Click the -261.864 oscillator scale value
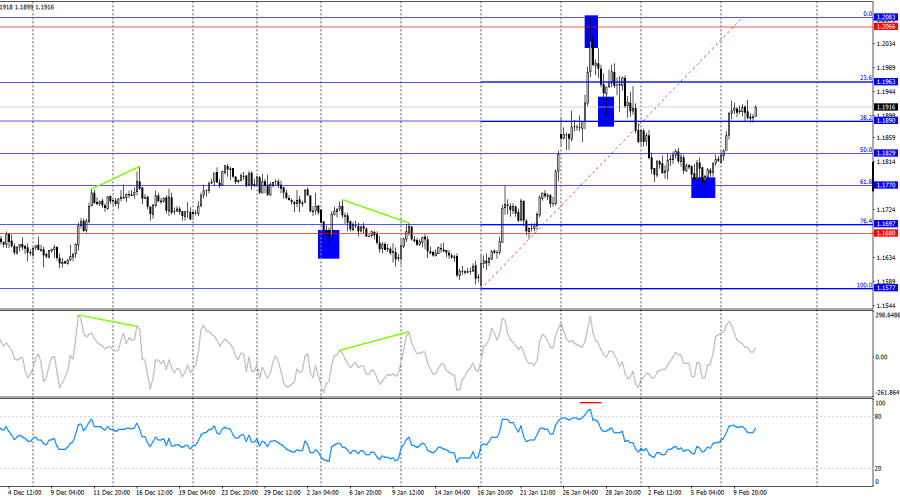 click(887, 393)
